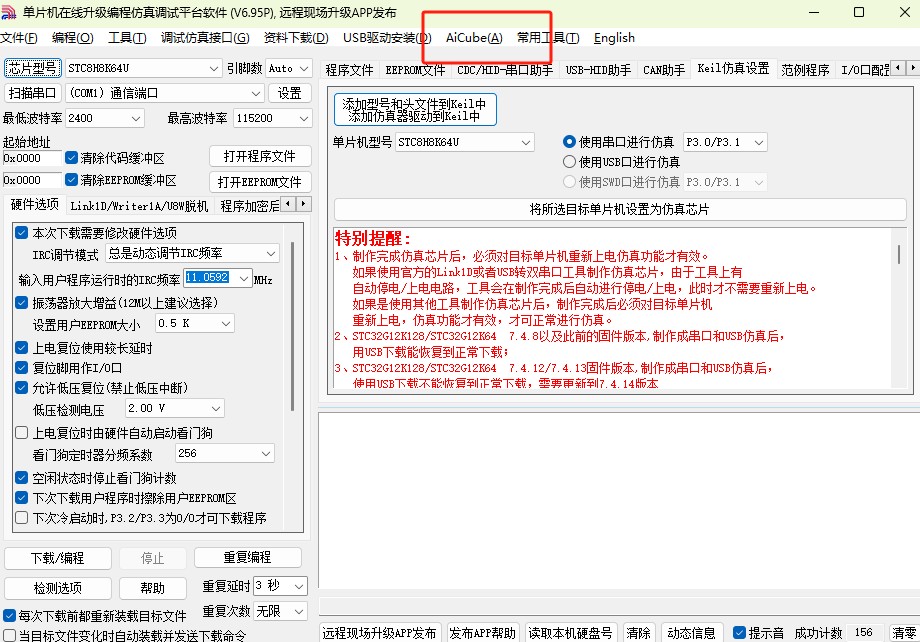920x642 pixels.
Task: Open 设置用户EEPROM大小 0.5 K dropdown
Action: pyautogui.click(x=194, y=323)
